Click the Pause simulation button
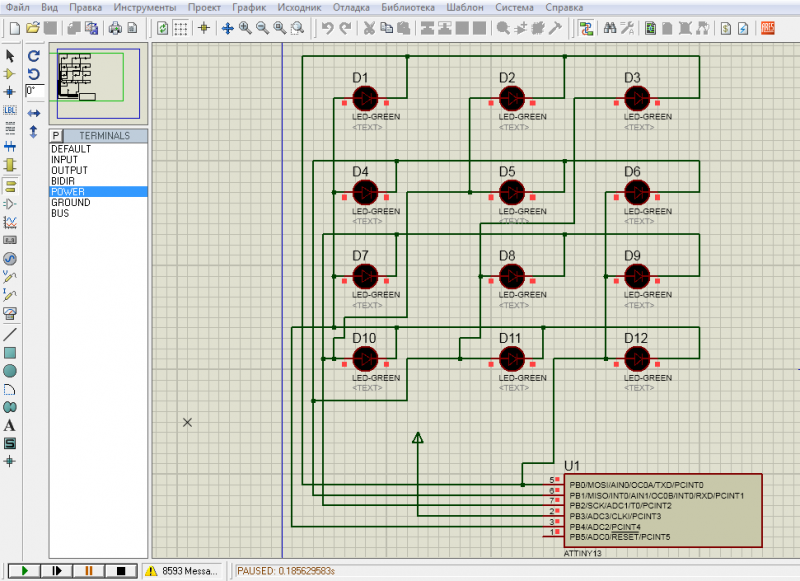Image resolution: width=800 pixels, height=581 pixels. [88, 571]
